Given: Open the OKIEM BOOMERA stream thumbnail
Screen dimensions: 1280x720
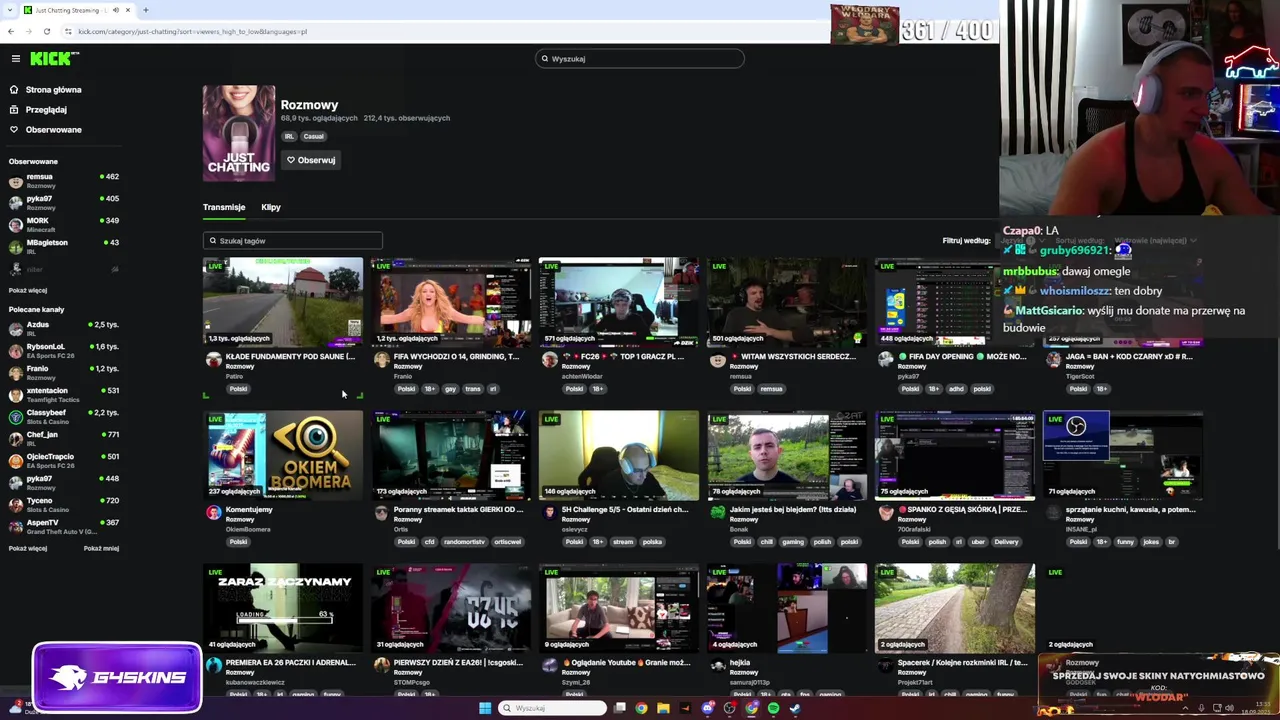Looking at the screenshot, I should 283,455.
